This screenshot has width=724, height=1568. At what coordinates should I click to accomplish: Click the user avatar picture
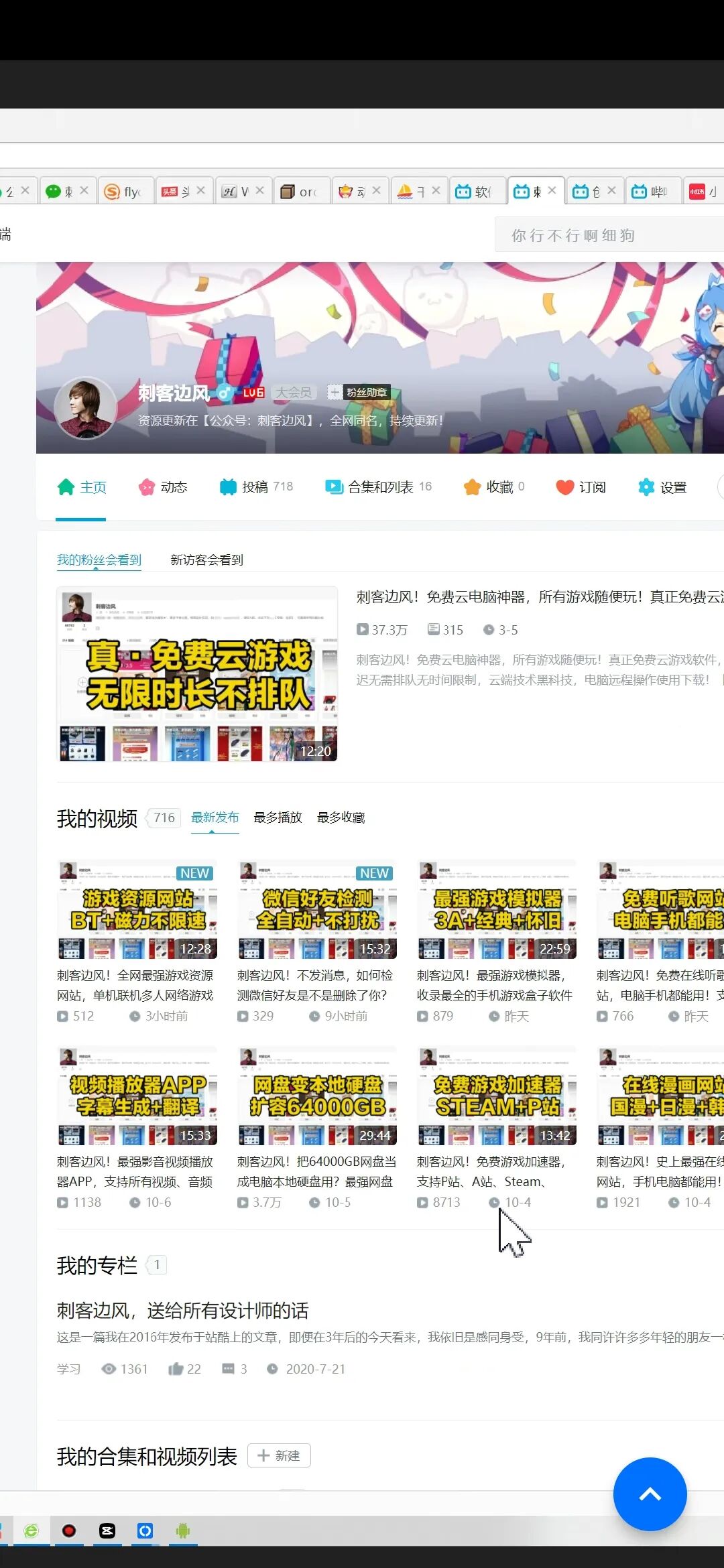point(86,407)
